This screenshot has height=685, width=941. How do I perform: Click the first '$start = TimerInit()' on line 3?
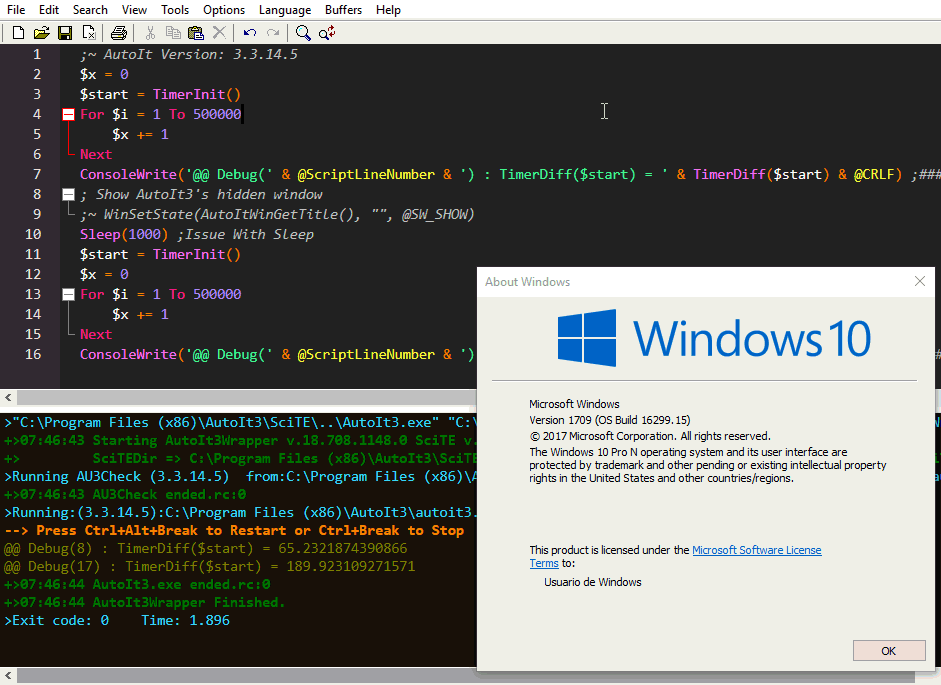tap(160, 94)
